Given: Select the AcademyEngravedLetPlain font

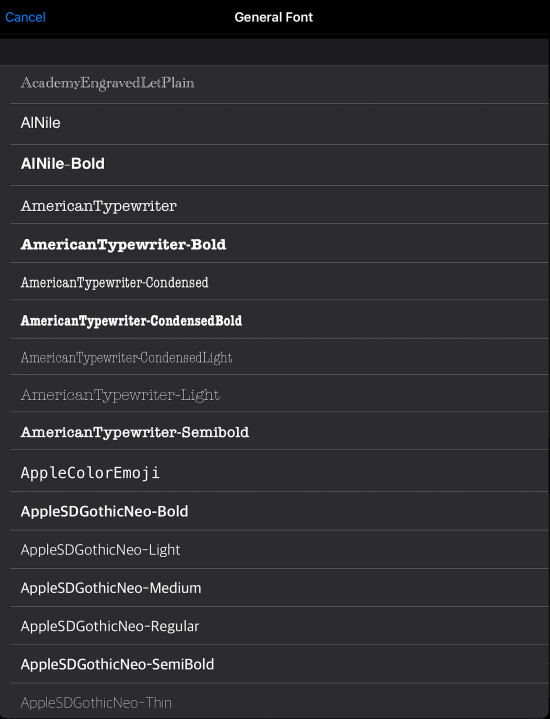Looking at the screenshot, I should point(275,84).
